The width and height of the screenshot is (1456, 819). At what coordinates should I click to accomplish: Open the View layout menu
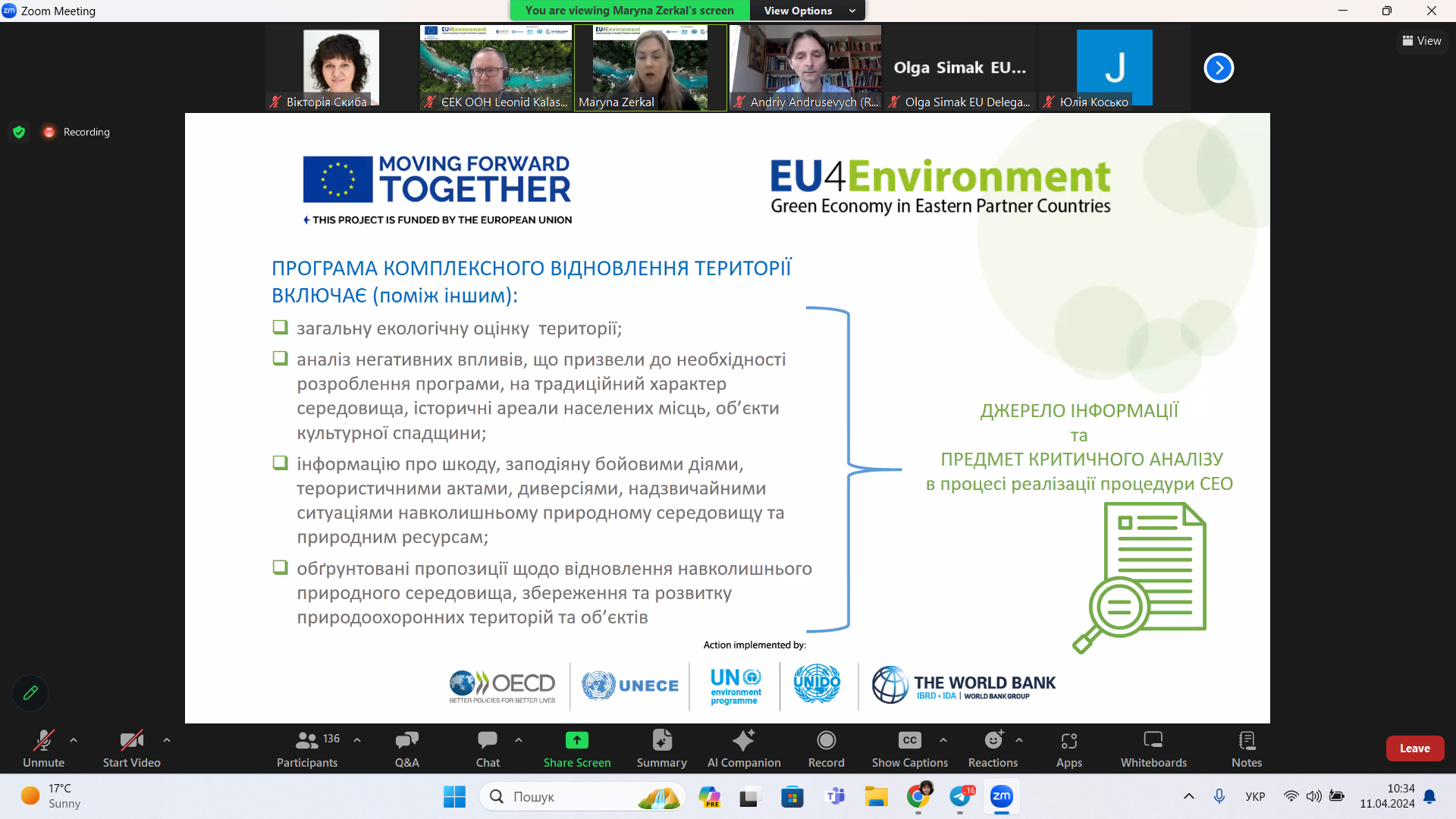point(1422,41)
